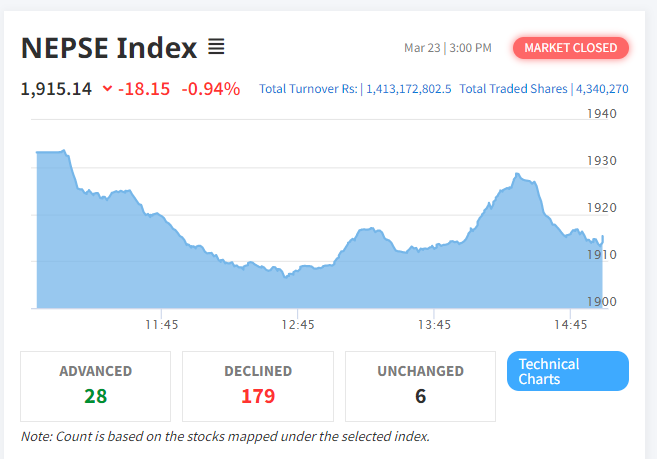Select the ADVANCED 28 card
657x459 pixels.
[x=96, y=386]
